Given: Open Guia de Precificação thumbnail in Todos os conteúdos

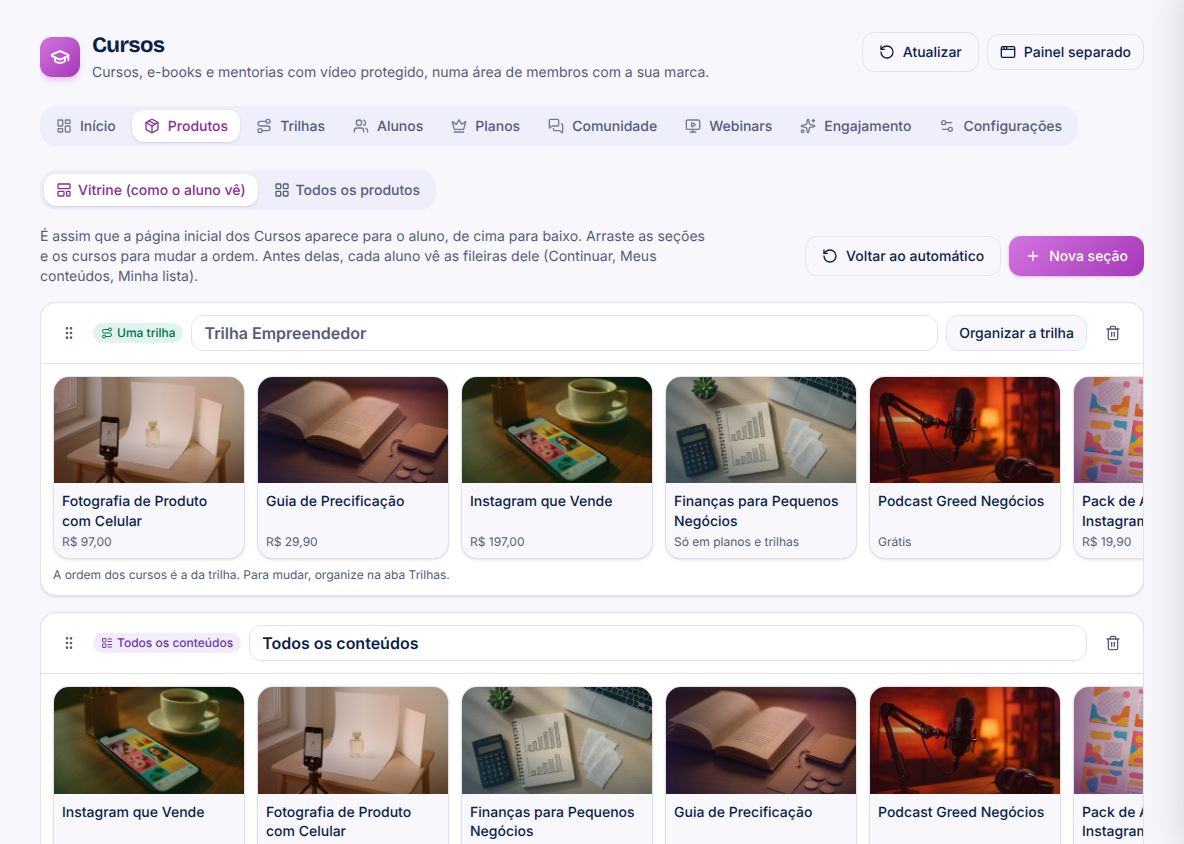Looking at the screenshot, I should (760, 741).
